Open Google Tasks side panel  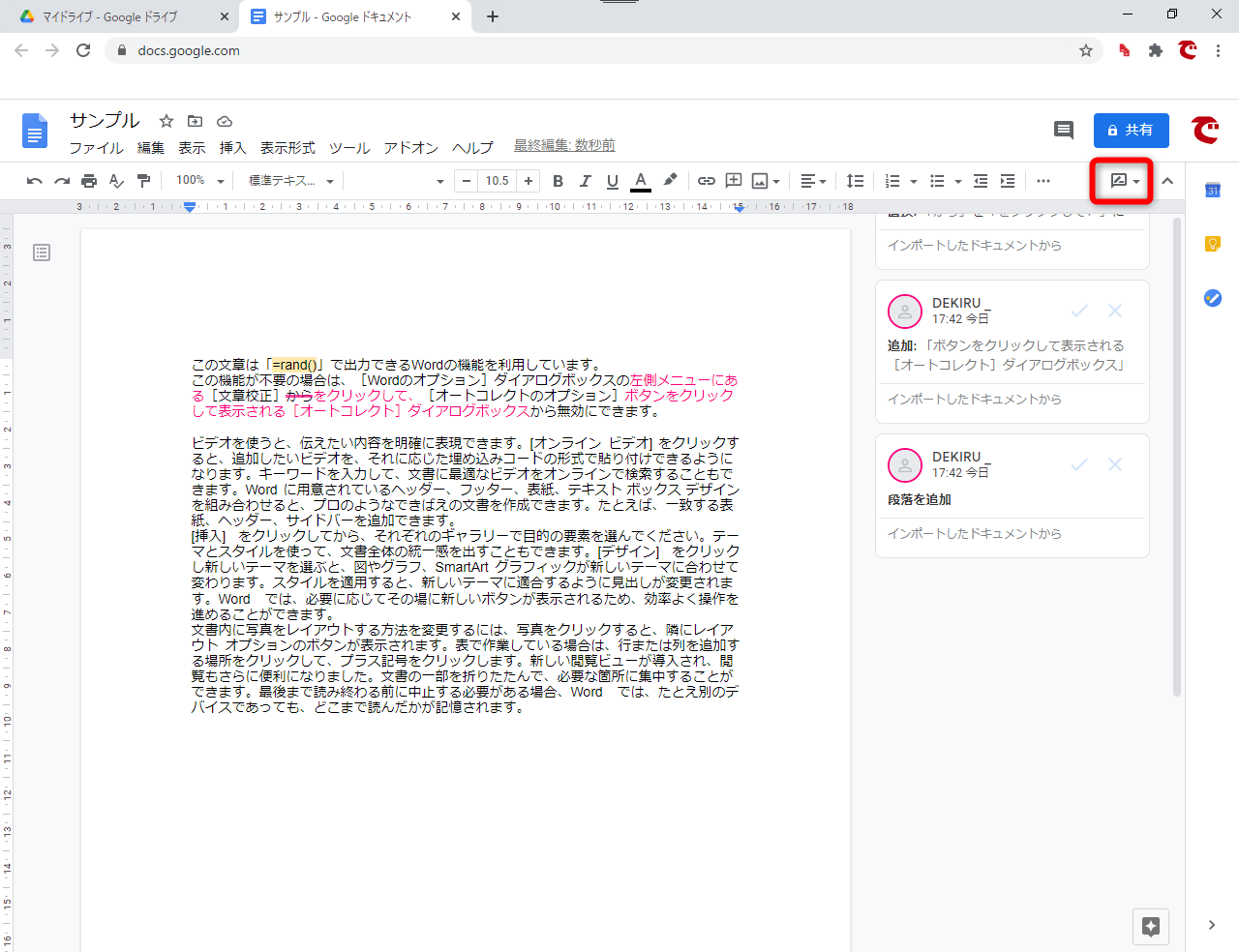pos(1213,298)
